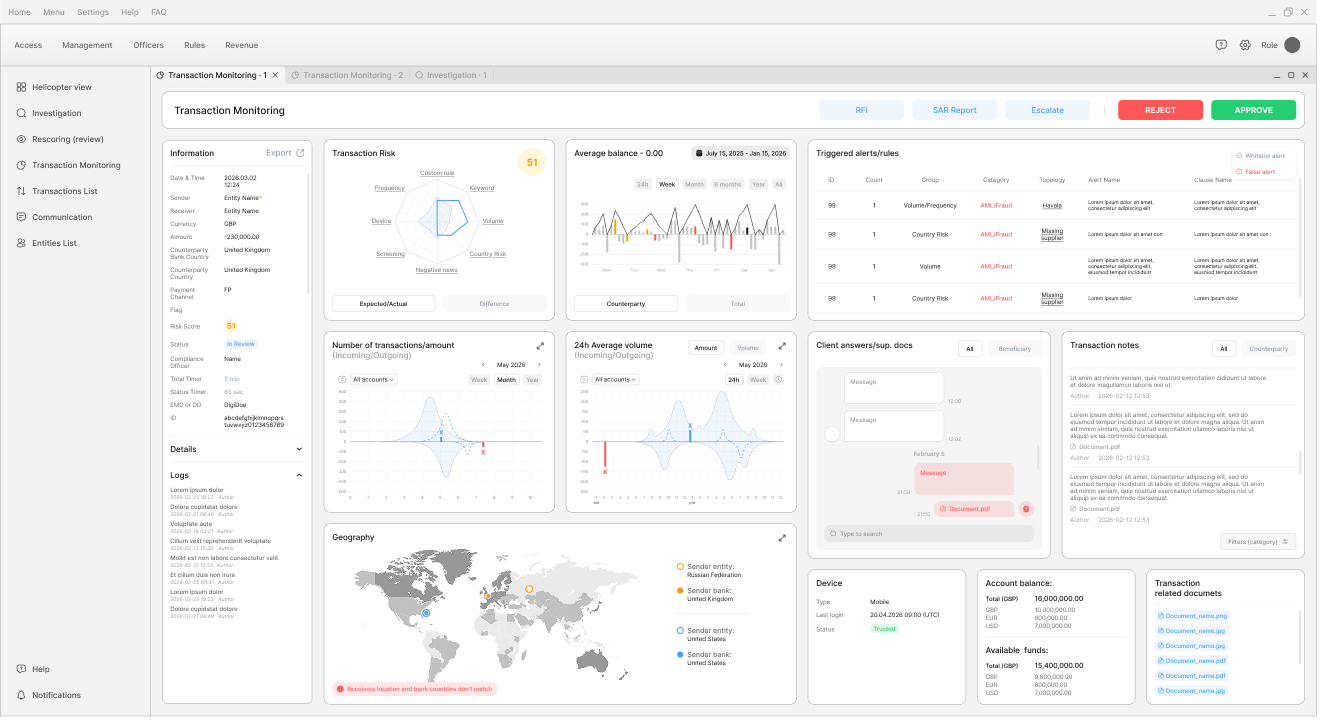
Task: Click the Transaction notes scrollbar
Action: [x=1300, y=462]
